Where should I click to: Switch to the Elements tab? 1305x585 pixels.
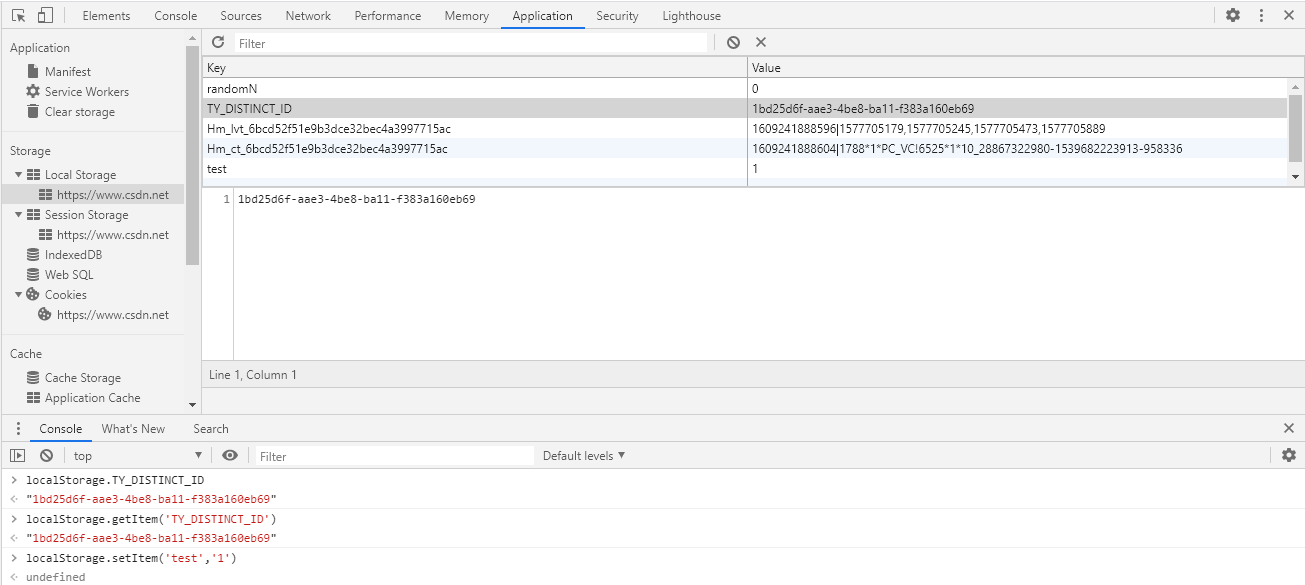(106, 16)
